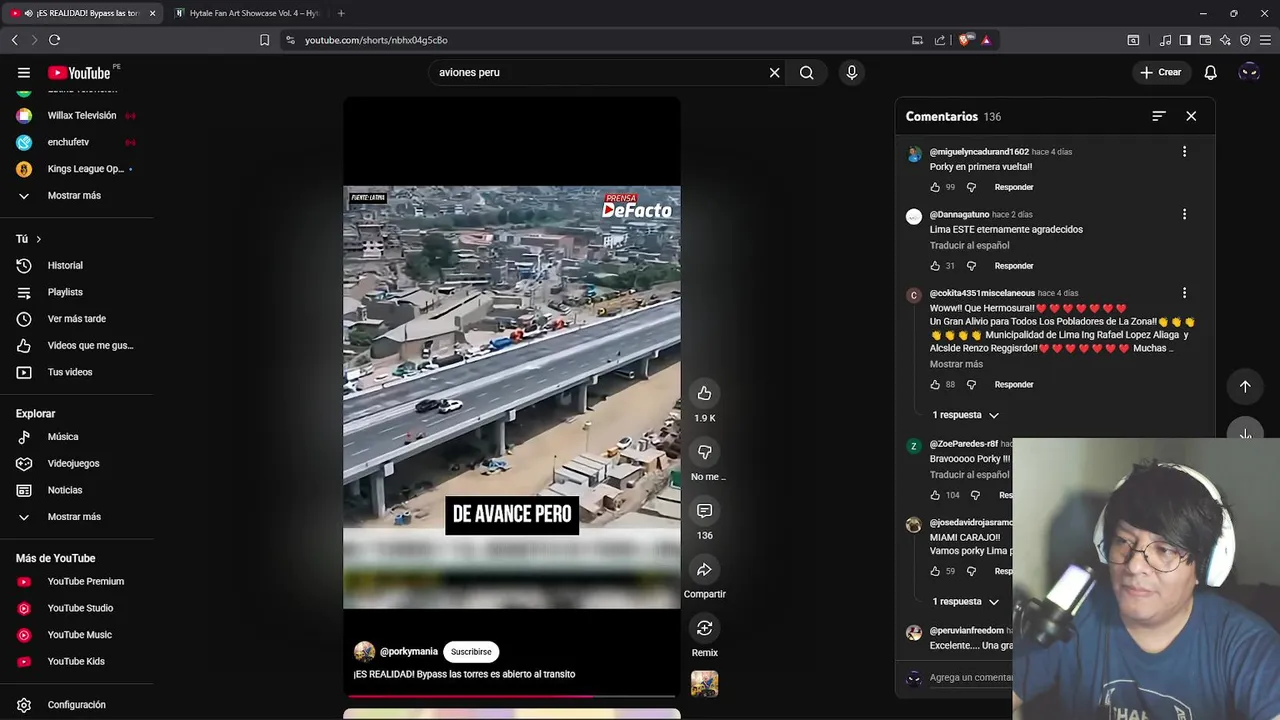Like ZoeParedes-r8f's comment (104)

pos(935,495)
